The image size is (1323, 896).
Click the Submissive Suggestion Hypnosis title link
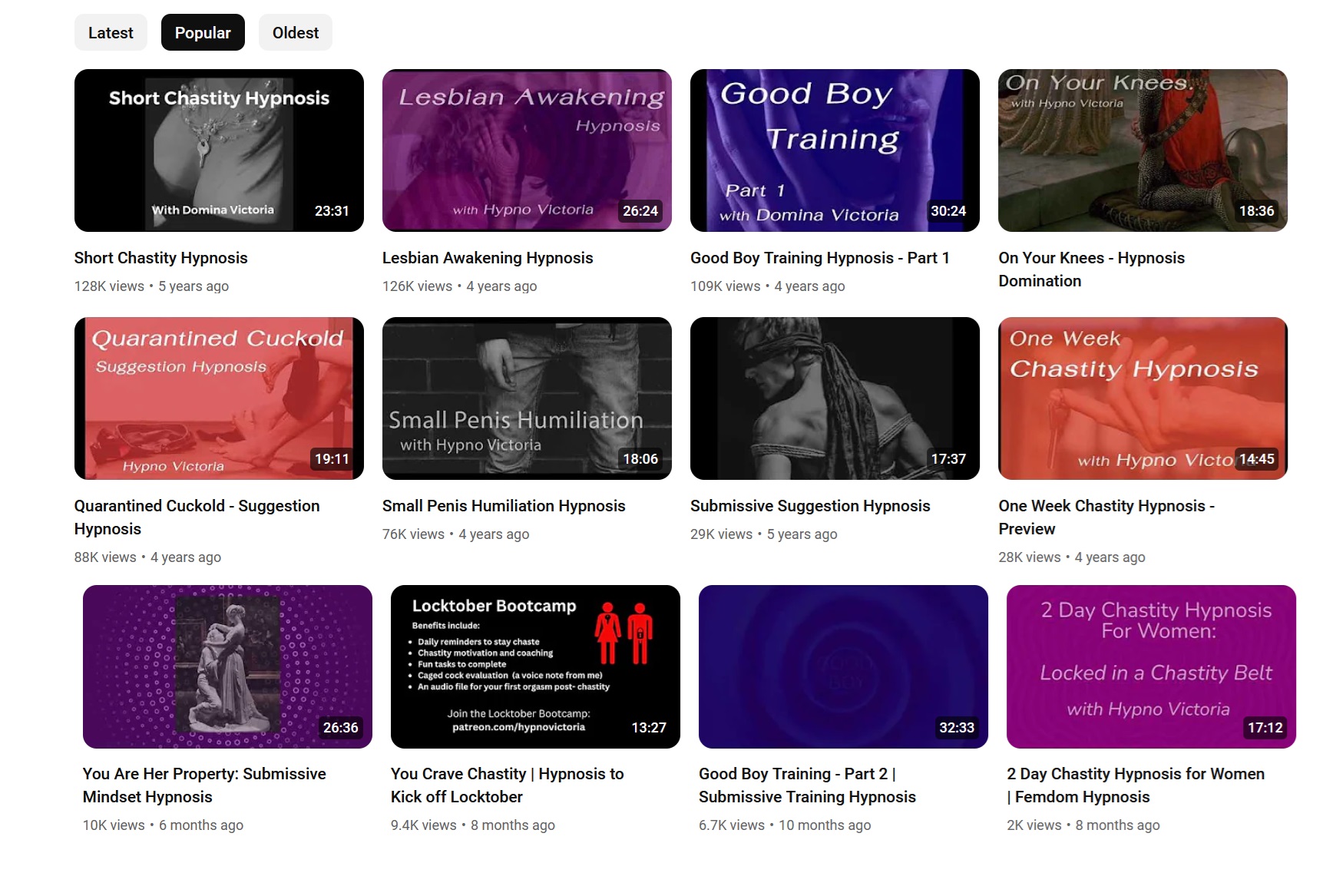pos(810,506)
